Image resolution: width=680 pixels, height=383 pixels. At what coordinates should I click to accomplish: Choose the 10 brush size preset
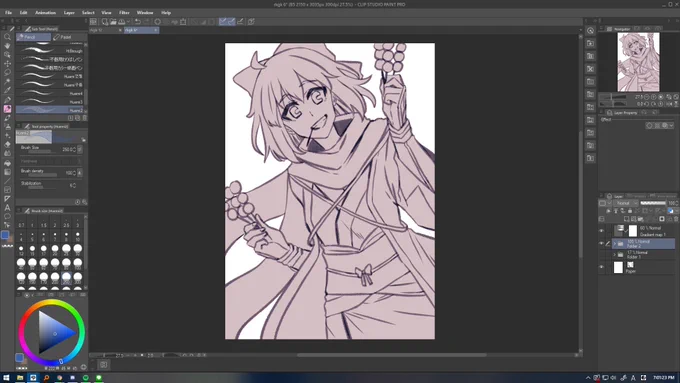[77, 237]
